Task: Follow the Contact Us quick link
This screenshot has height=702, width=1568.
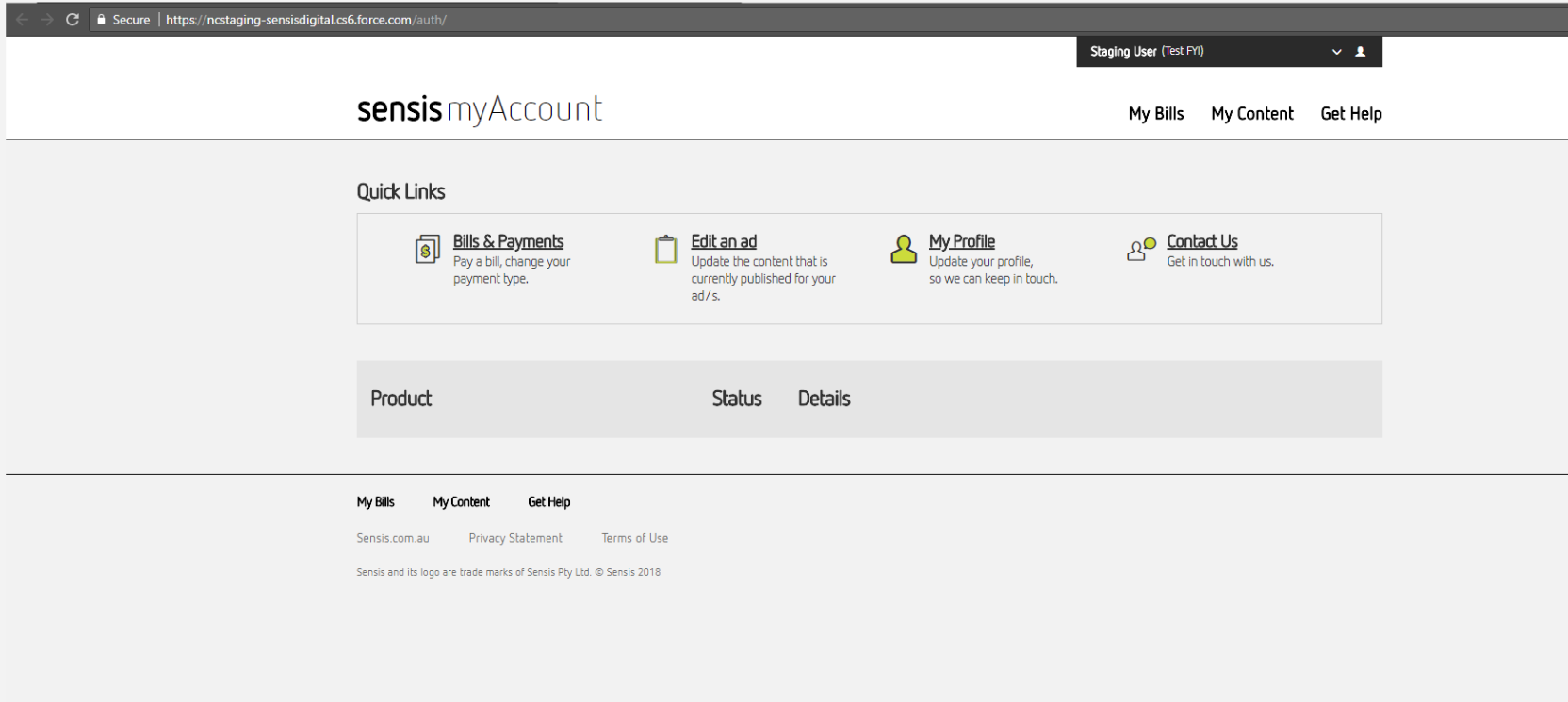Action: [x=1201, y=242]
